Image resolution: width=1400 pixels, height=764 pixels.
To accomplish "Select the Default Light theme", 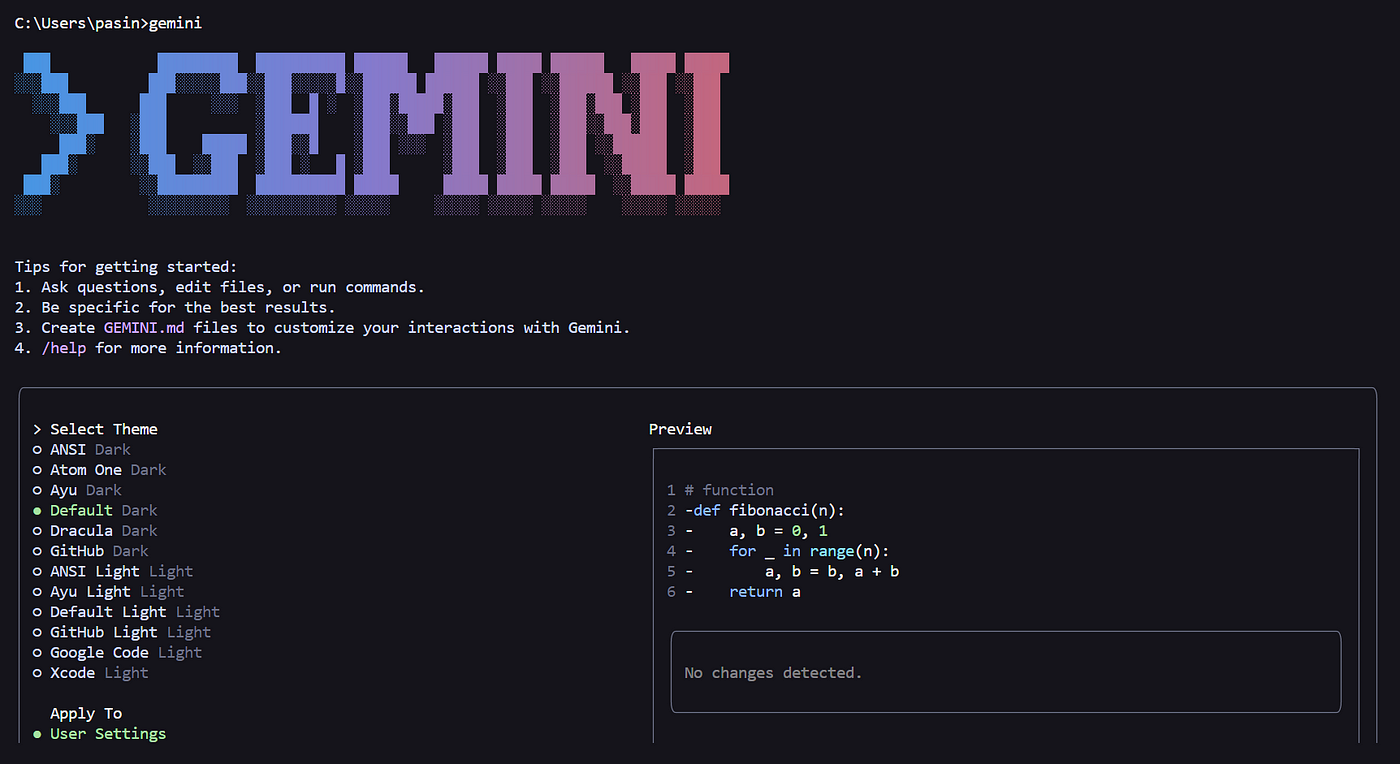I will 127,612.
